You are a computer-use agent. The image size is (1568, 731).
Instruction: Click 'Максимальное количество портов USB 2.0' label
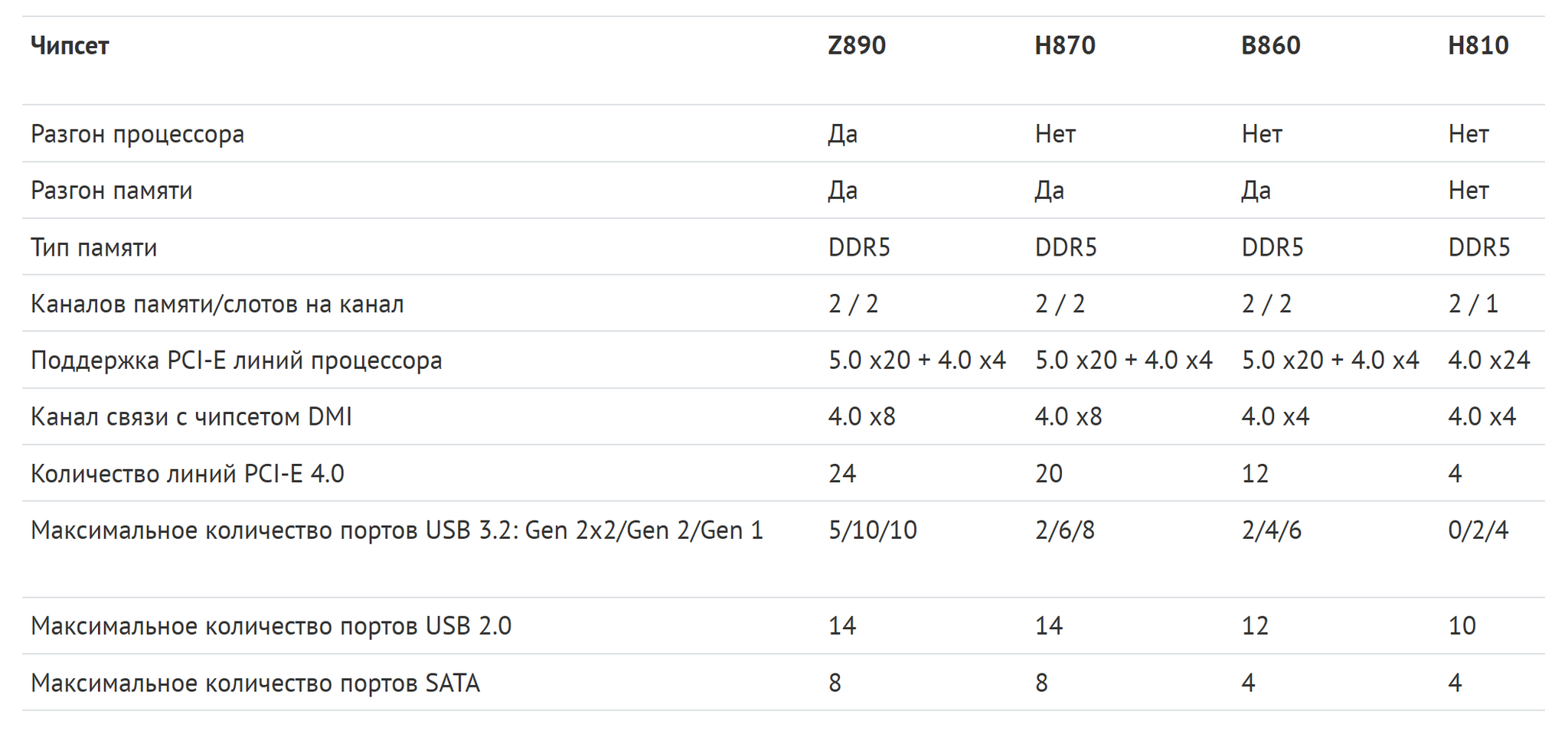[x=271, y=625]
